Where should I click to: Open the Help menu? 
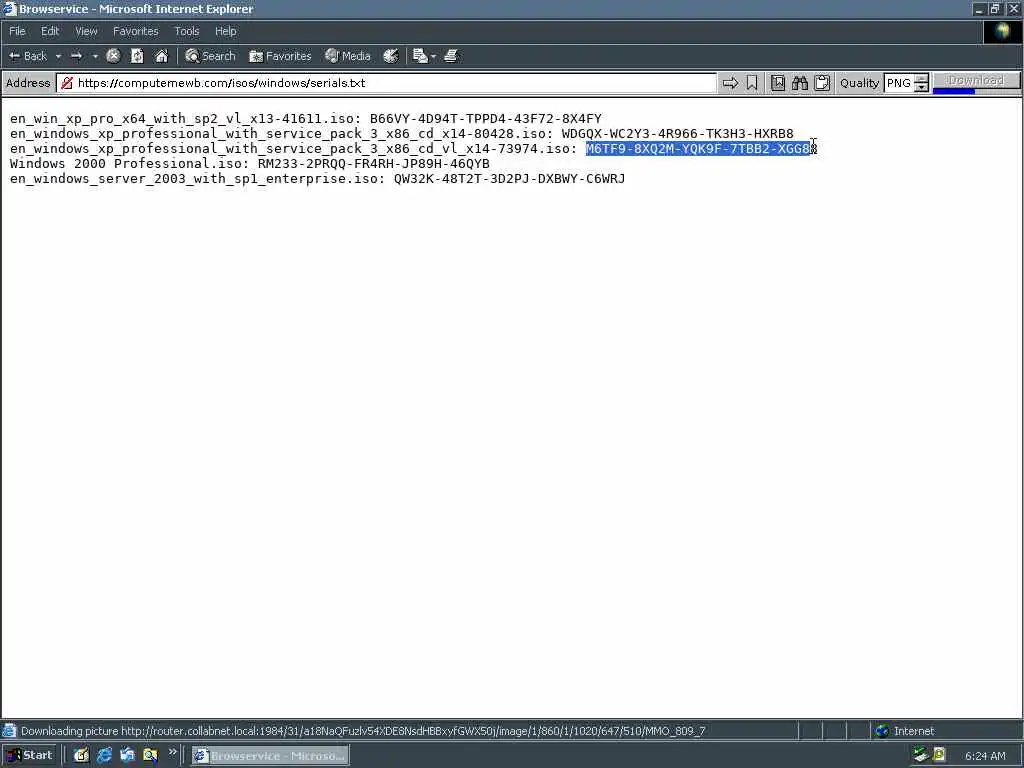pyautogui.click(x=226, y=31)
